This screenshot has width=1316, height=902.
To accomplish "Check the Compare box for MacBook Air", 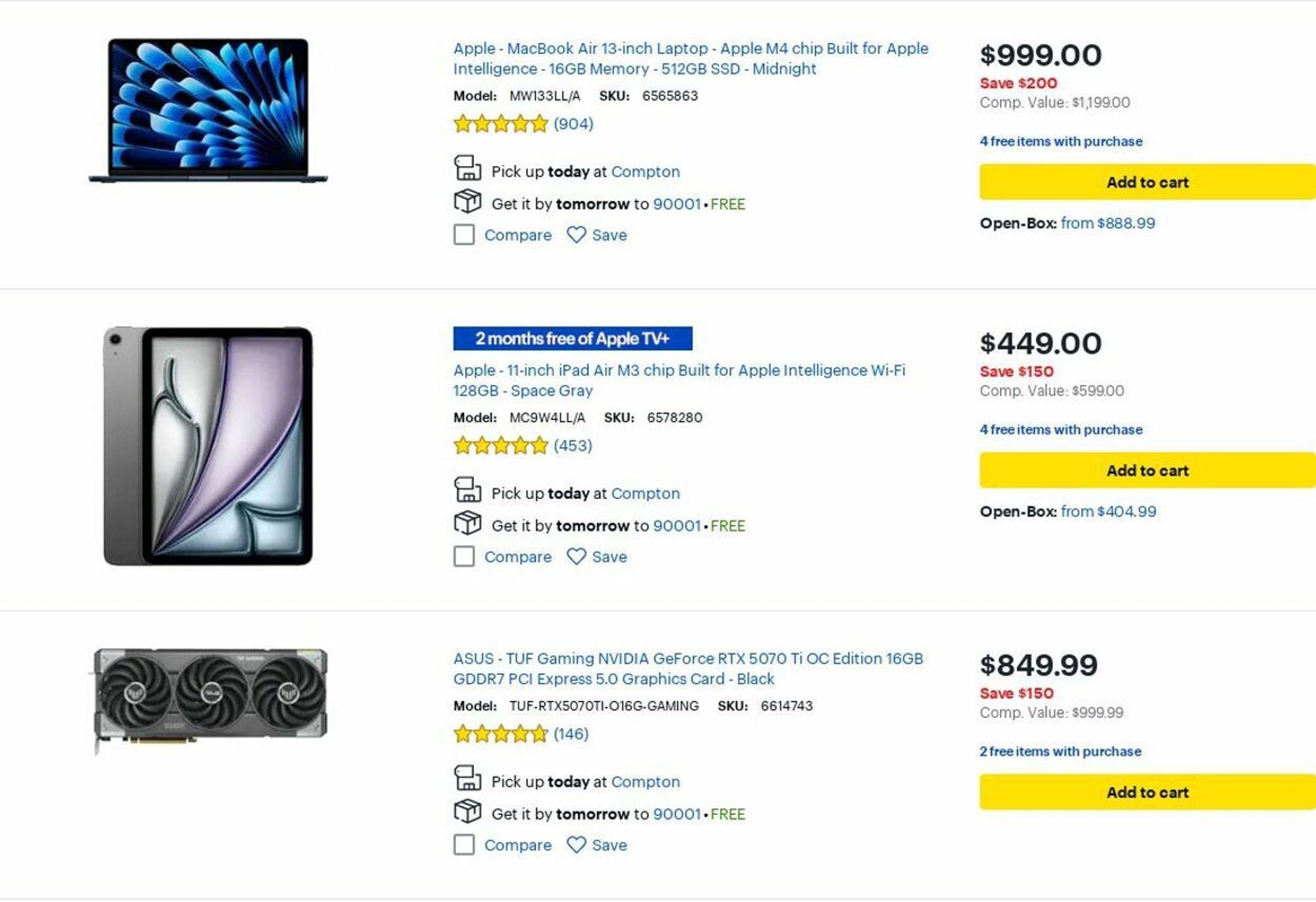I will coord(464,235).
